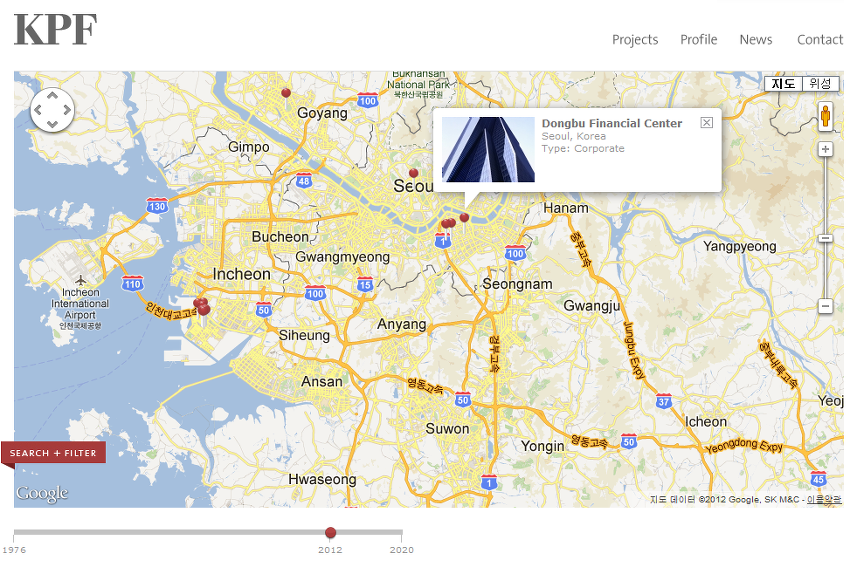Viewport: 850px width, 567px height.
Task: Switch to 지도 map view
Action: tap(783, 83)
